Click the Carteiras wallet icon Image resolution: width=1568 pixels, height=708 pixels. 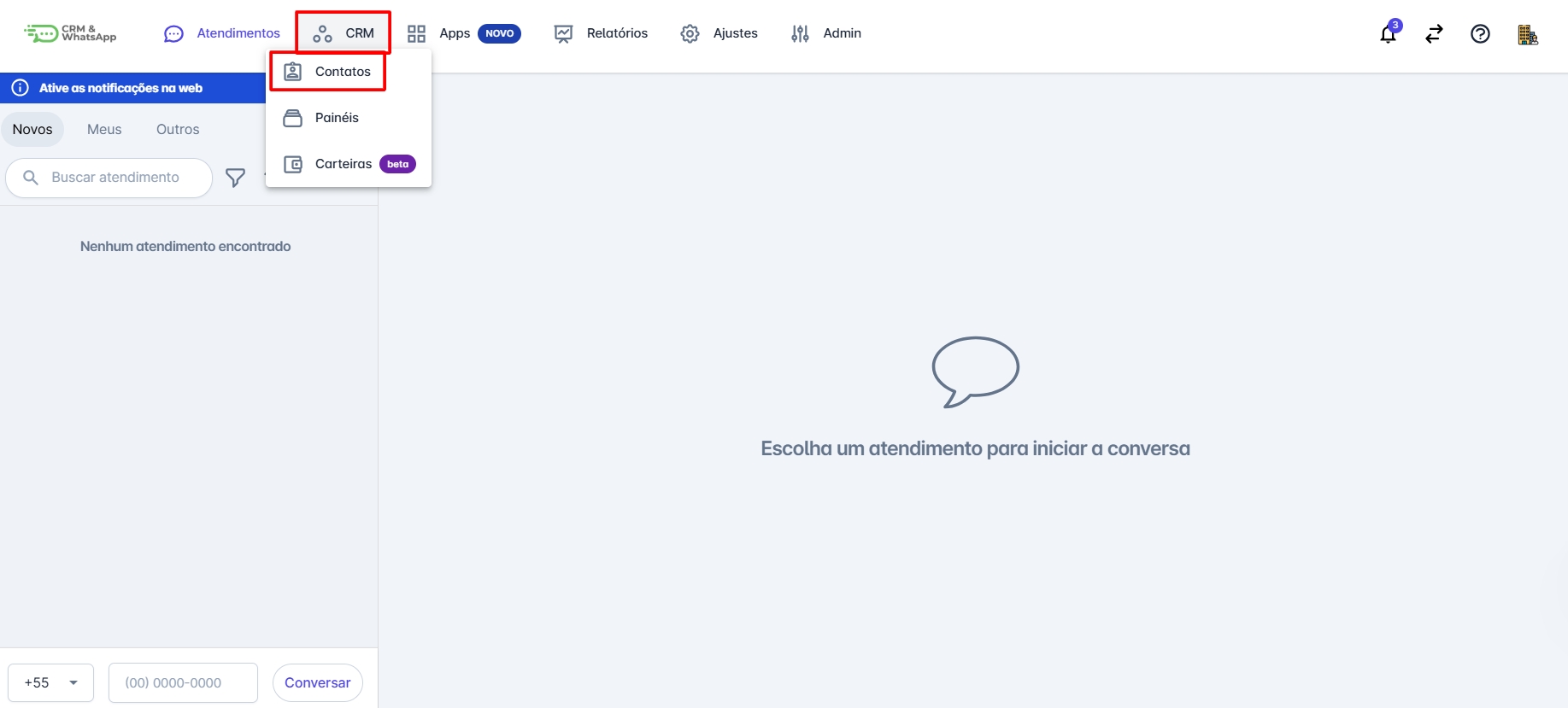coord(292,164)
